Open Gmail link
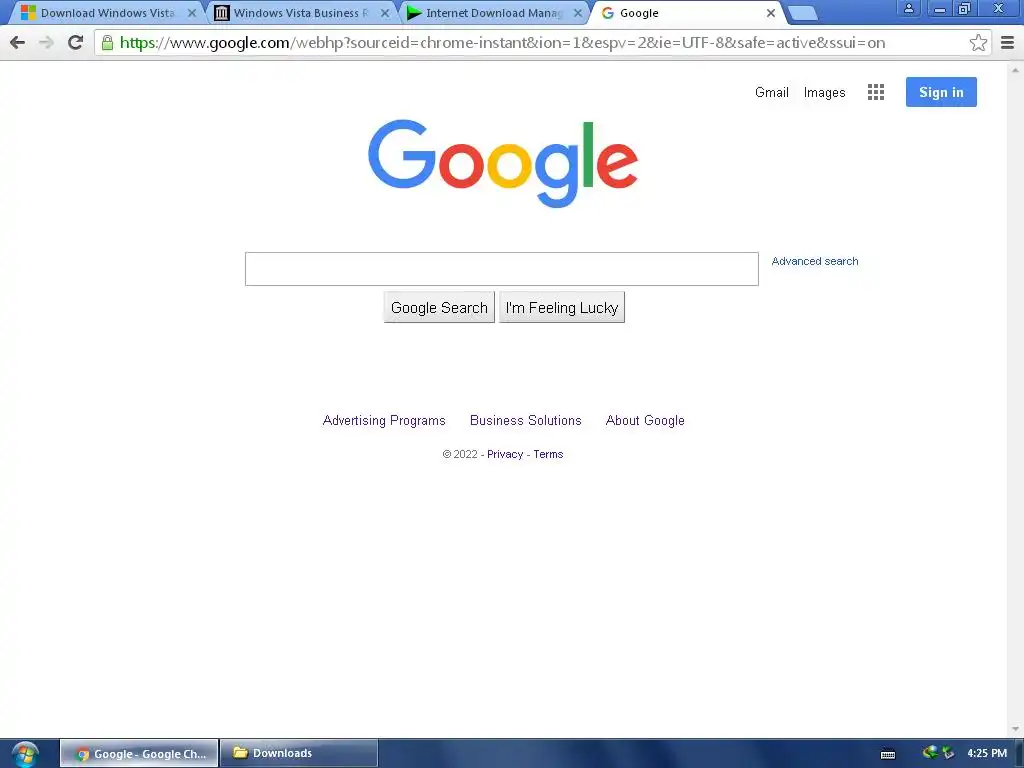The width and height of the screenshot is (1024, 768). [771, 93]
